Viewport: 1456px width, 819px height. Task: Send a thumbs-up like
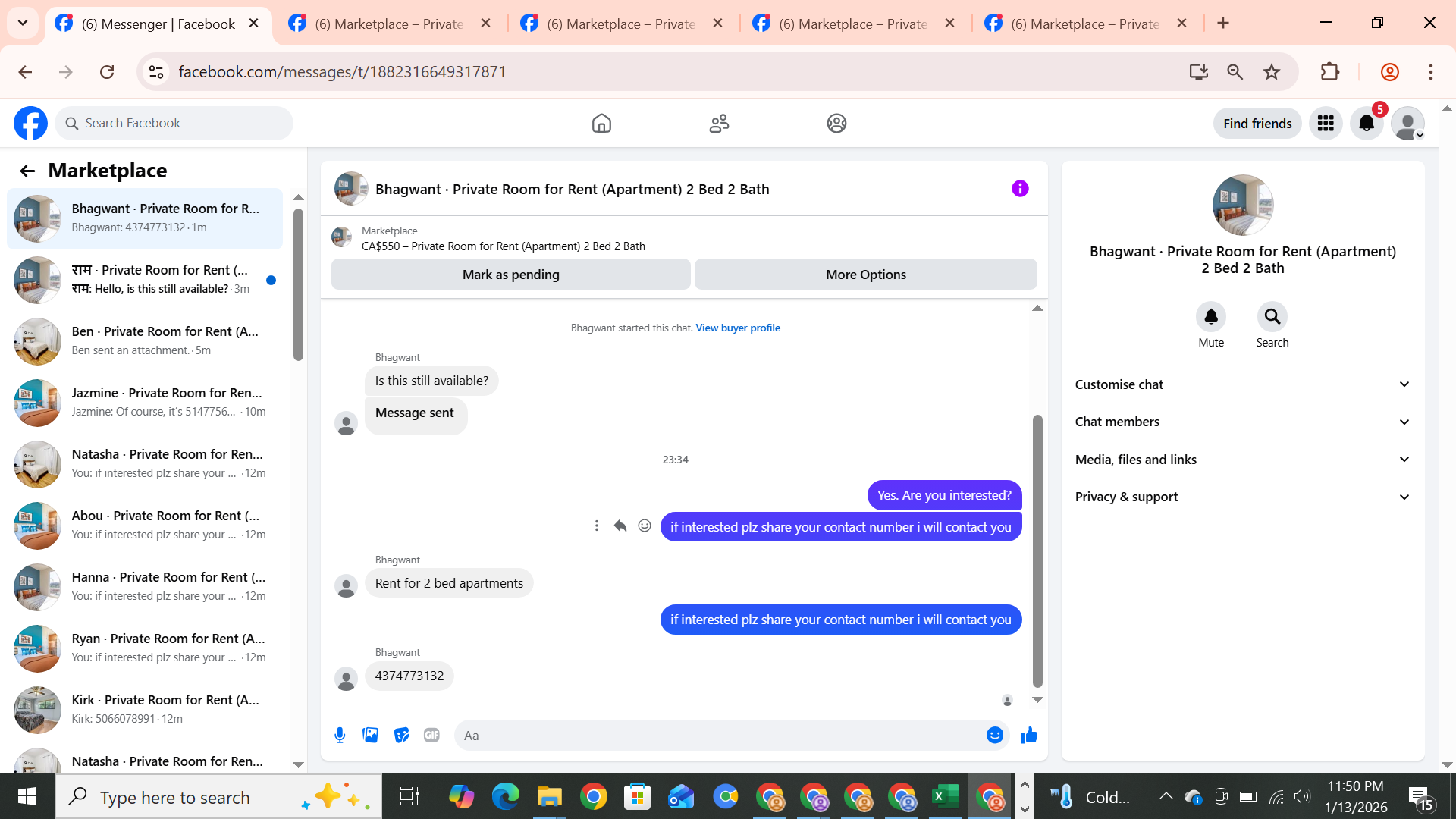point(1028,735)
